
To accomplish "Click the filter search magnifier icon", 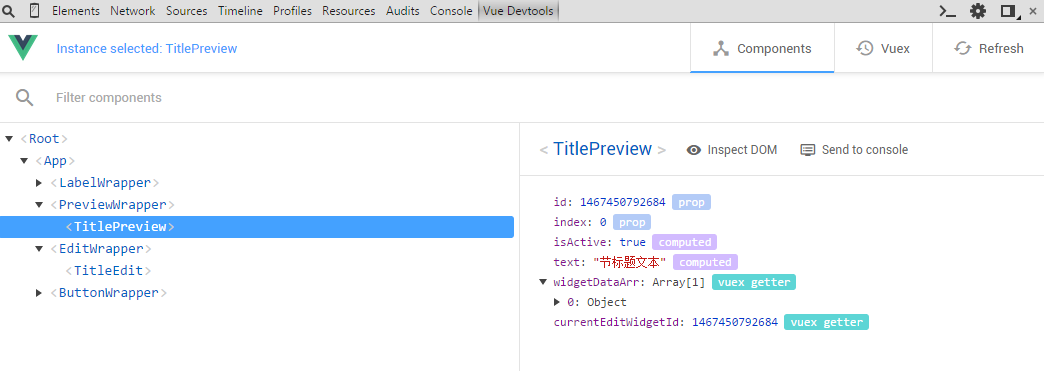I will click(25, 97).
